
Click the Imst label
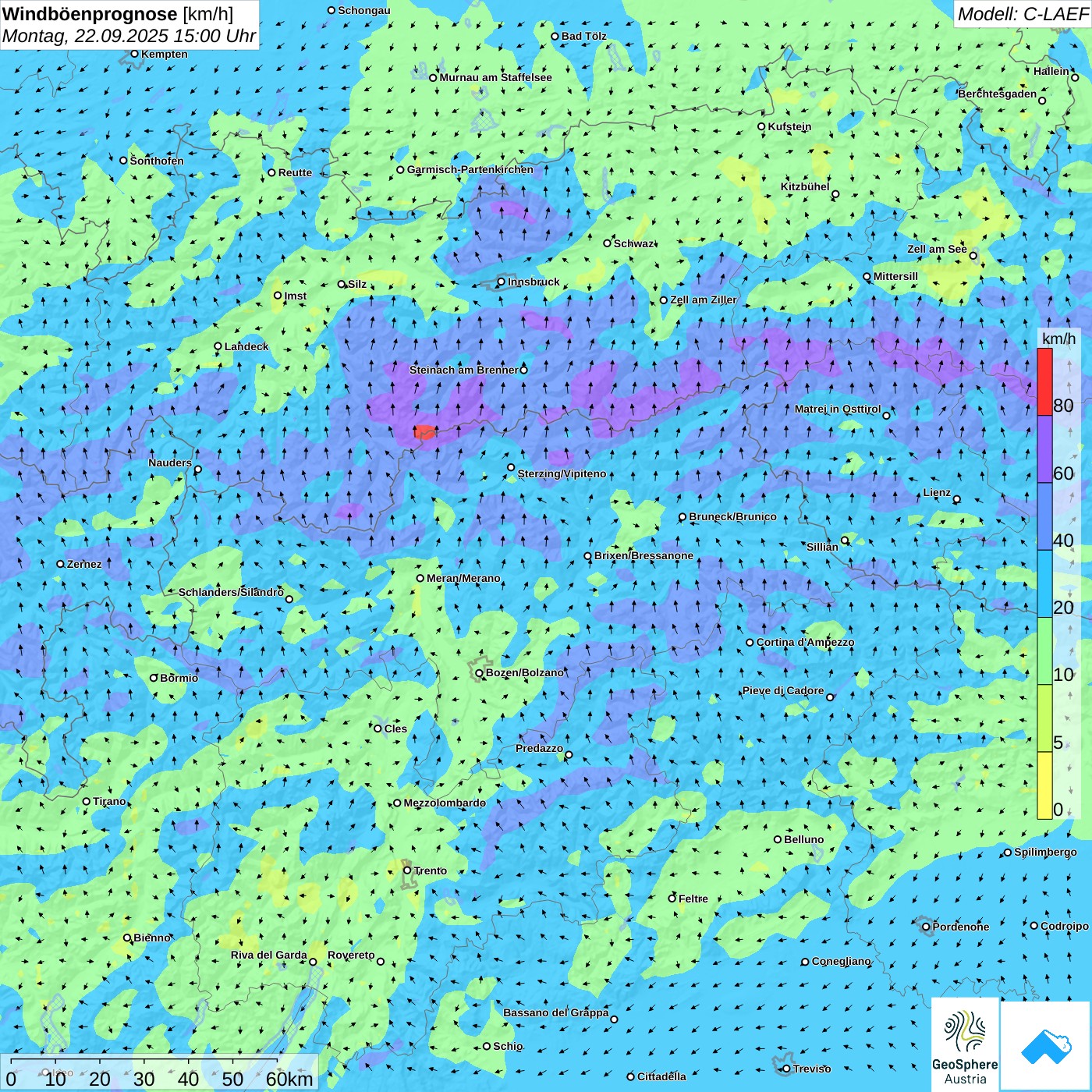[x=295, y=296]
